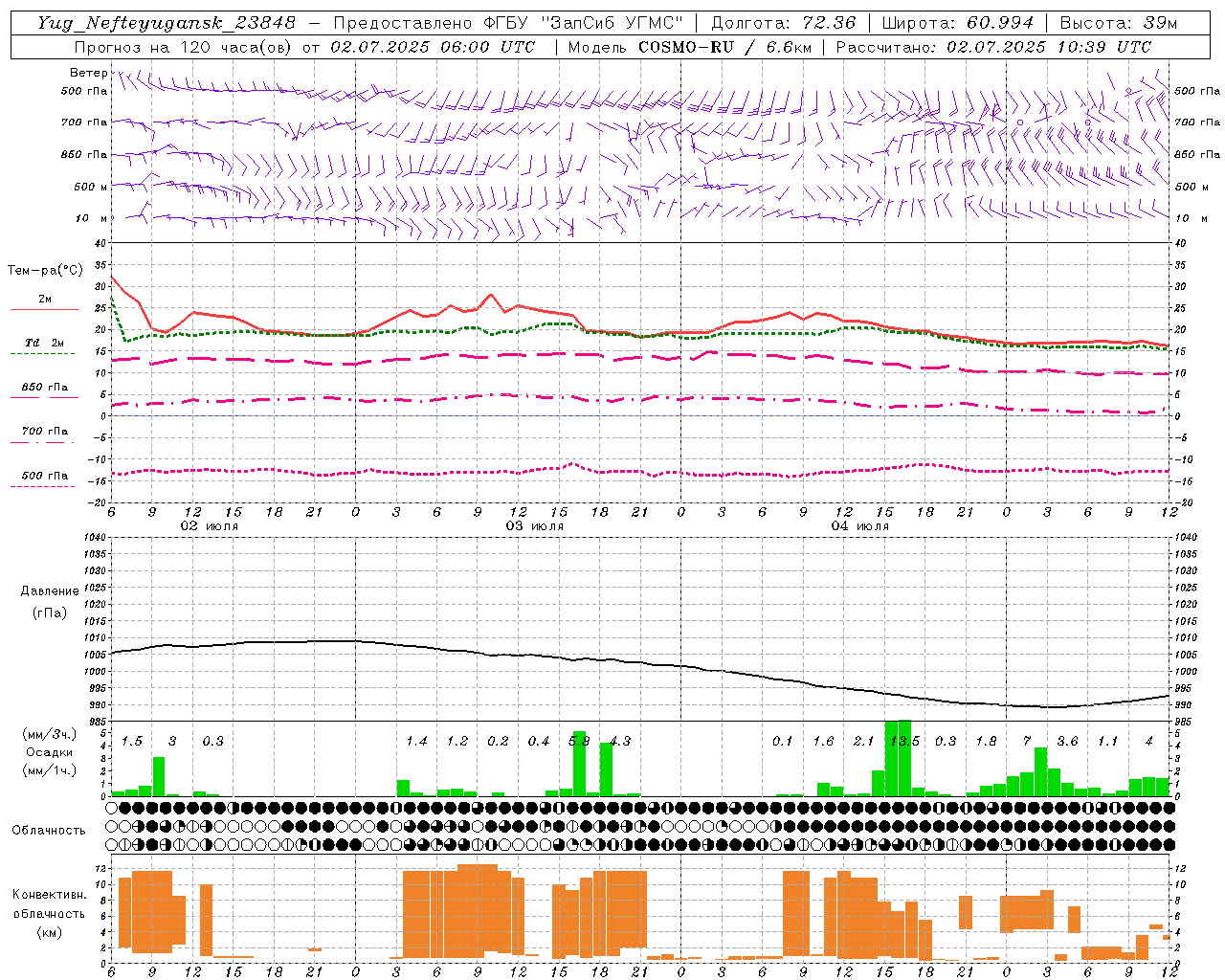The width and height of the screenshot is (1225, 980).
Task: Select the elevation text Высота: 39м
Action: (x=1118, y=23)
